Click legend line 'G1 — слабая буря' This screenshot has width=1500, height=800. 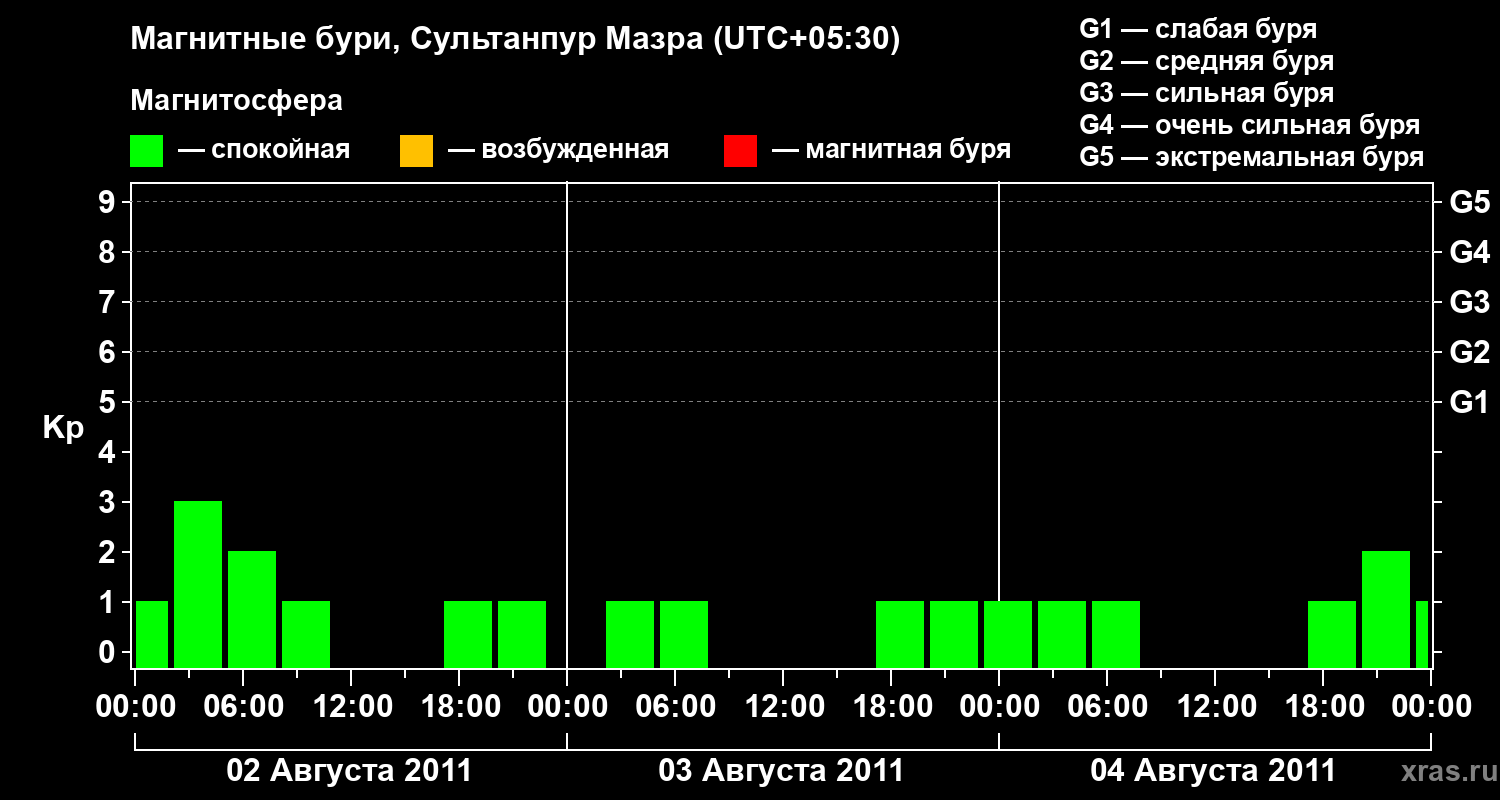1198,29
